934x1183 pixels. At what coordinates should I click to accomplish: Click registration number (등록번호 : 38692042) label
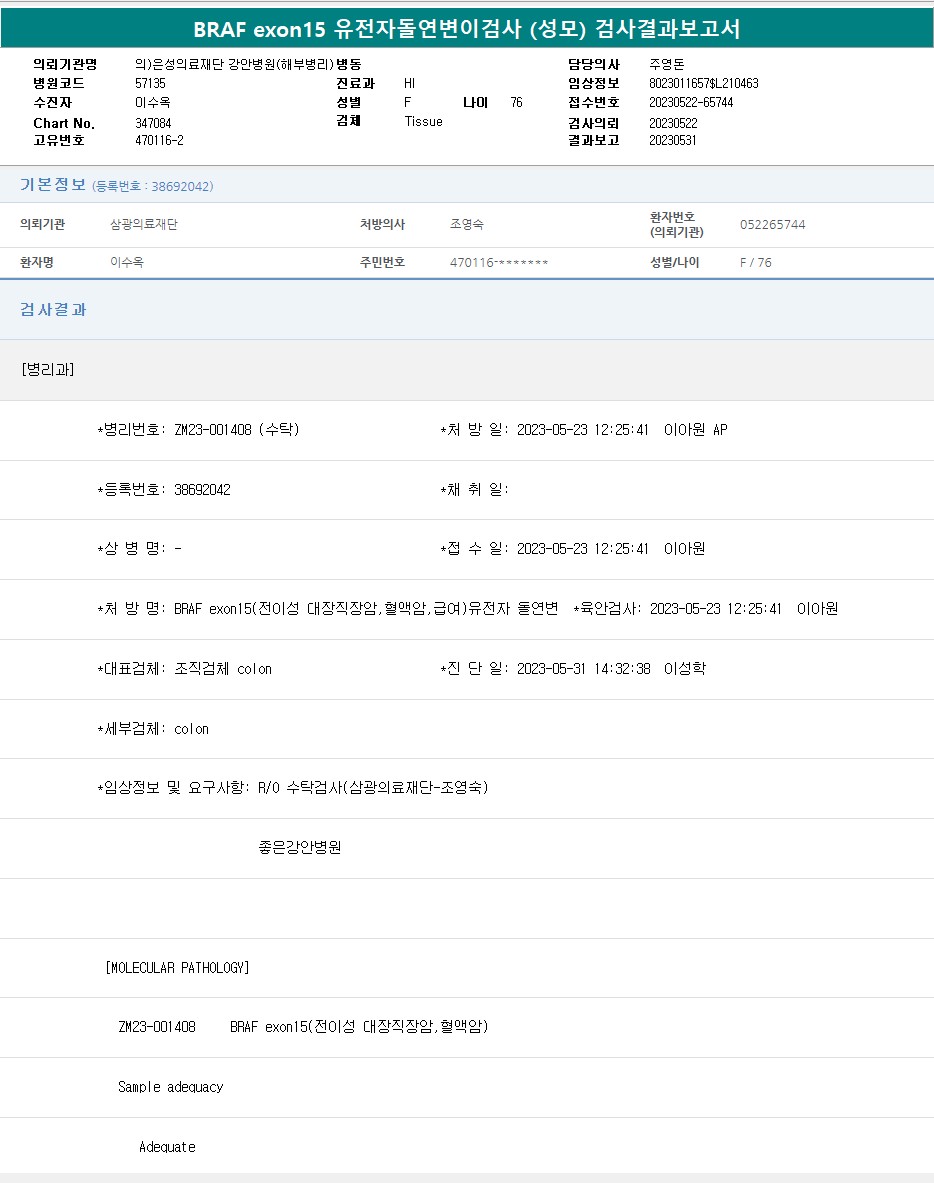click(x=152, y=186)
